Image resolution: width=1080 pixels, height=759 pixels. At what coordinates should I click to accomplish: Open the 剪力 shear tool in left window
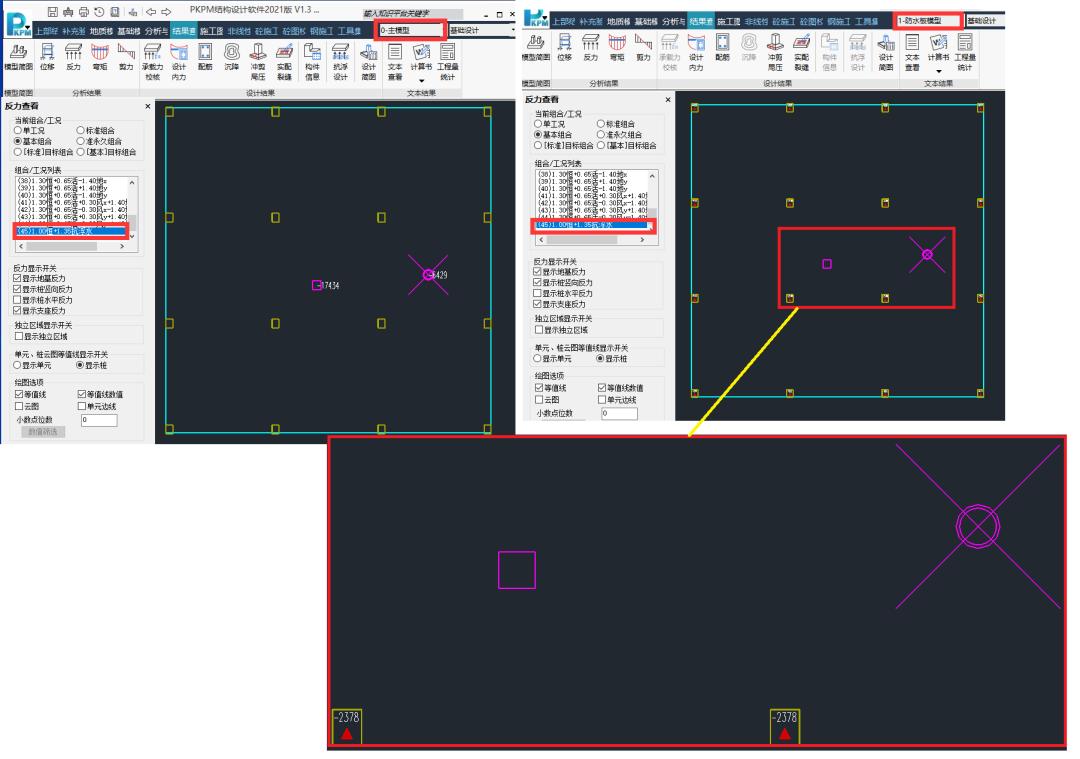(x=126, y=57)
